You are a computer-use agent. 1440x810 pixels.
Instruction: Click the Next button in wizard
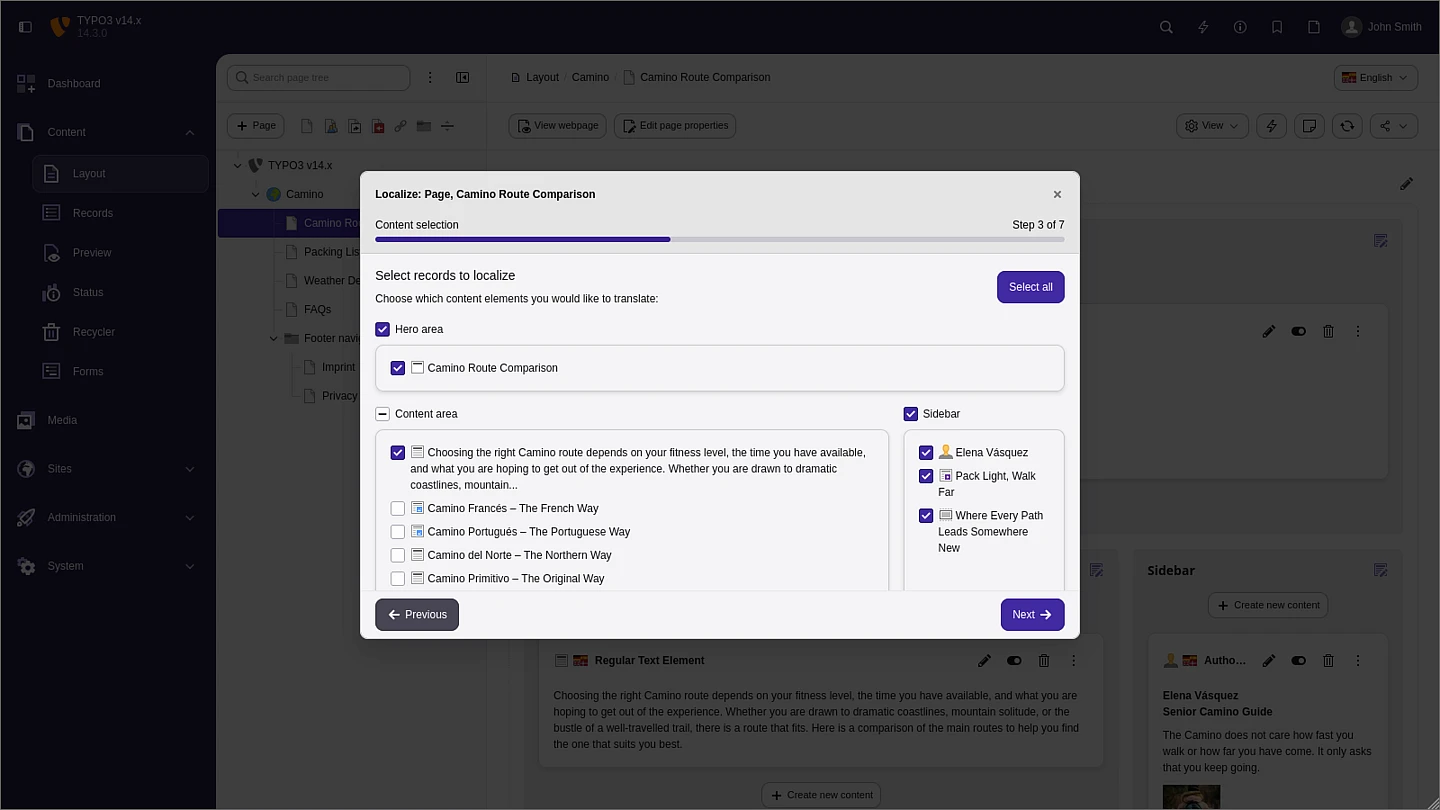(1031, 615)
